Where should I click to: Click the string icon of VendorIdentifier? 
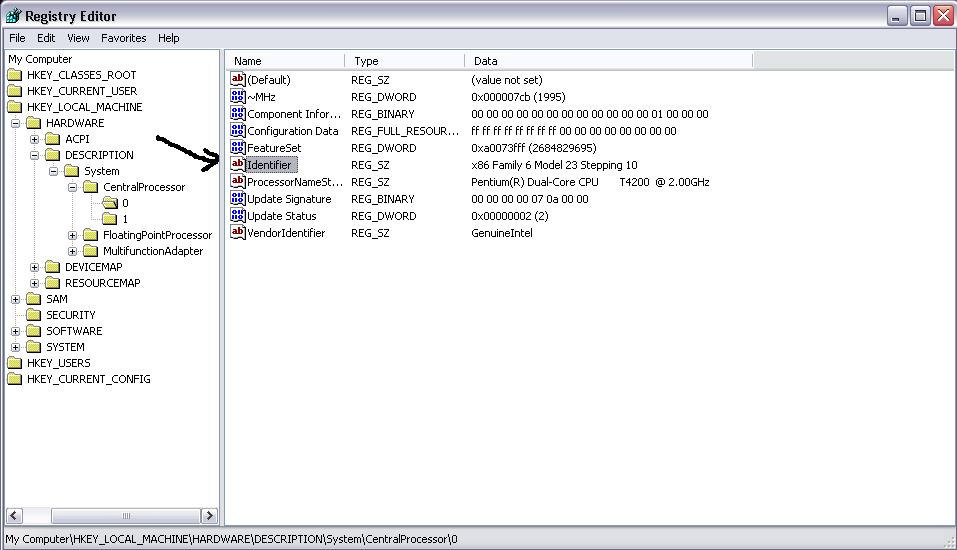coord(237,232)
